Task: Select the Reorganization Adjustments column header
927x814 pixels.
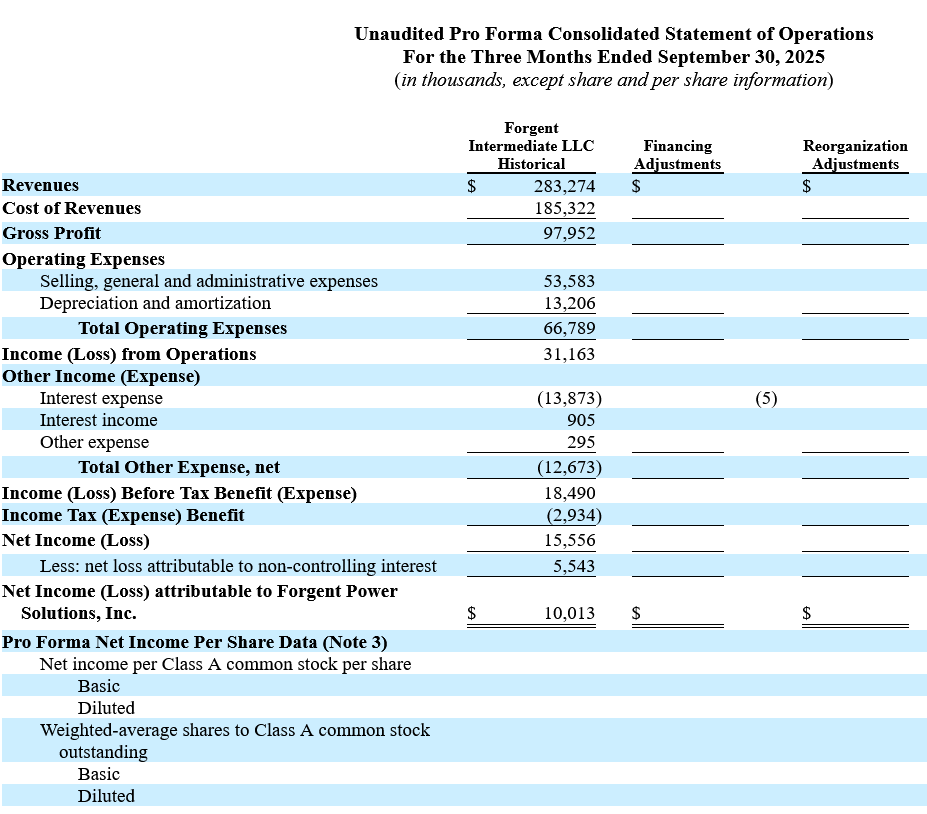Action: pos(855,155)
